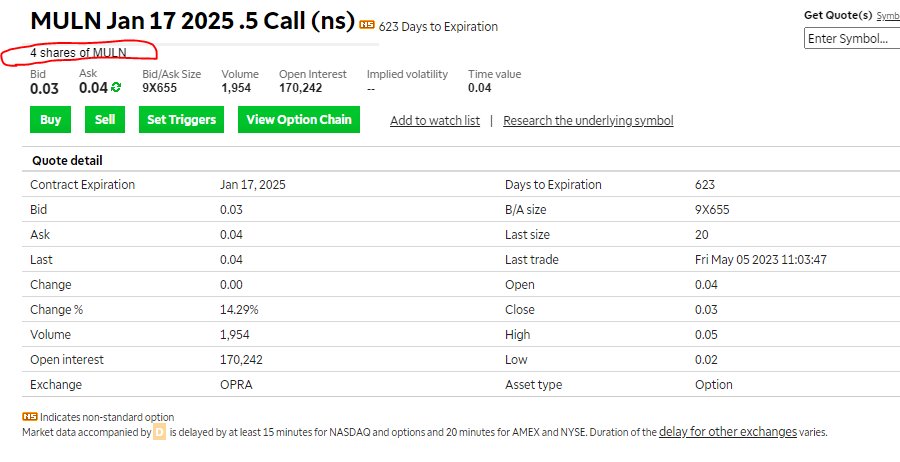The image size is (900, 462).
Task: Click Low value 0.02
Action: click(x=706, y=360)
